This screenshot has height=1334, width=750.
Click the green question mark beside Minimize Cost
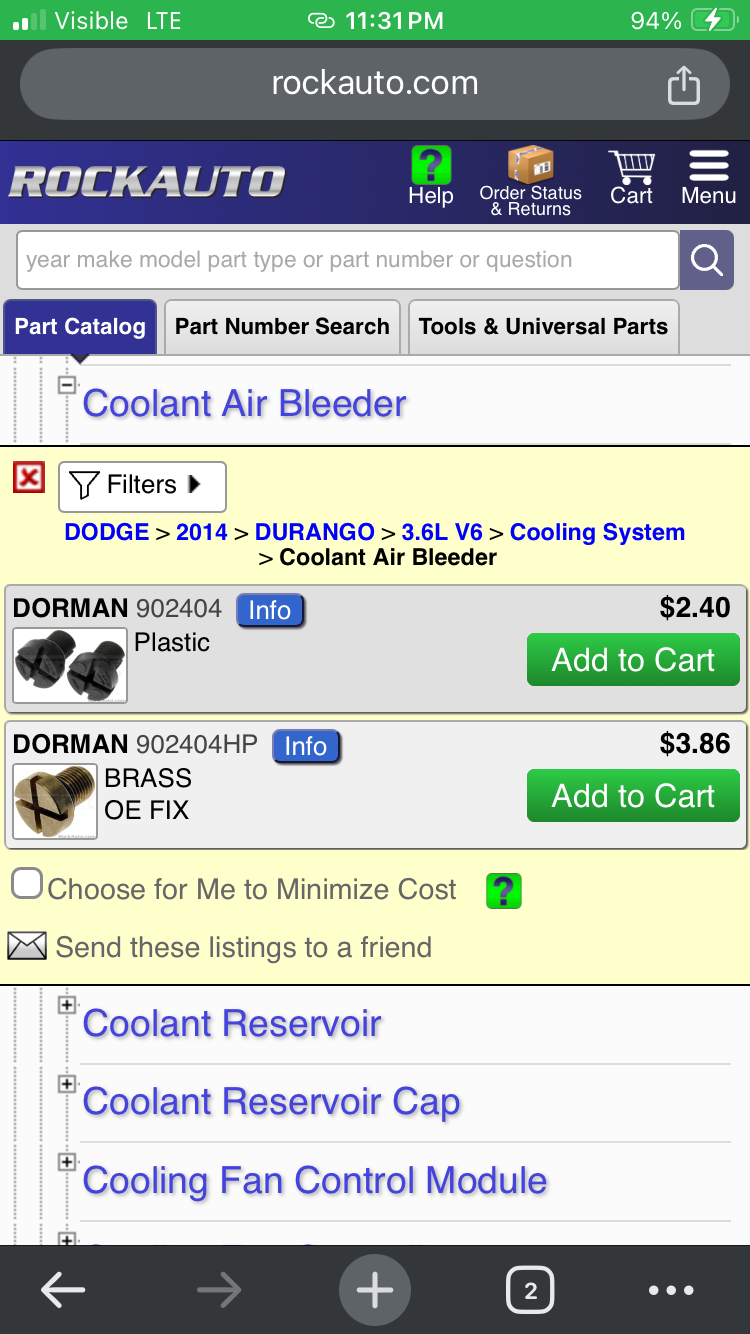[504, 890]
